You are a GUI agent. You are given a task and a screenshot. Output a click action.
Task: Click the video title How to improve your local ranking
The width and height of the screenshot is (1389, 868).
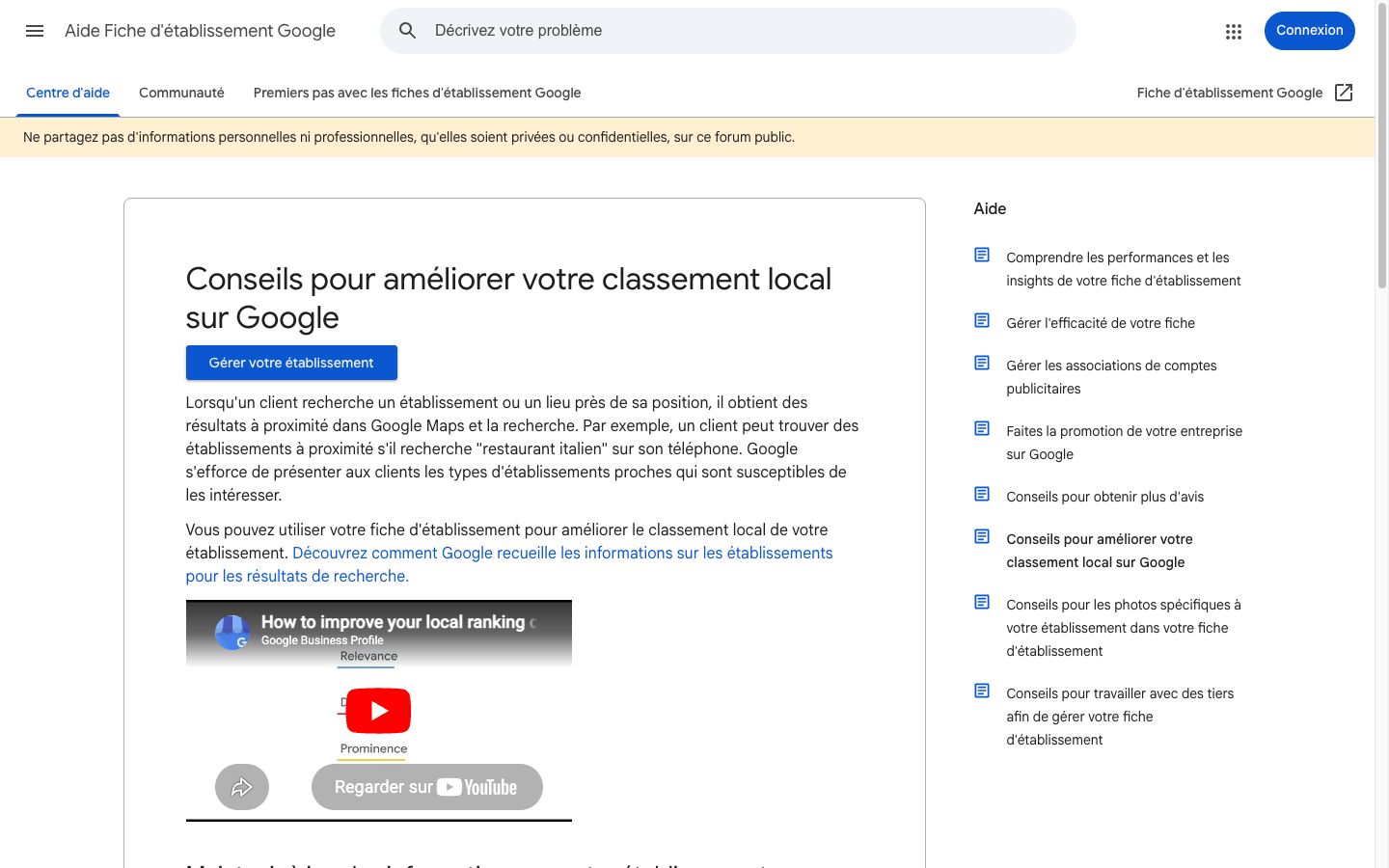(x=397, y=622)
